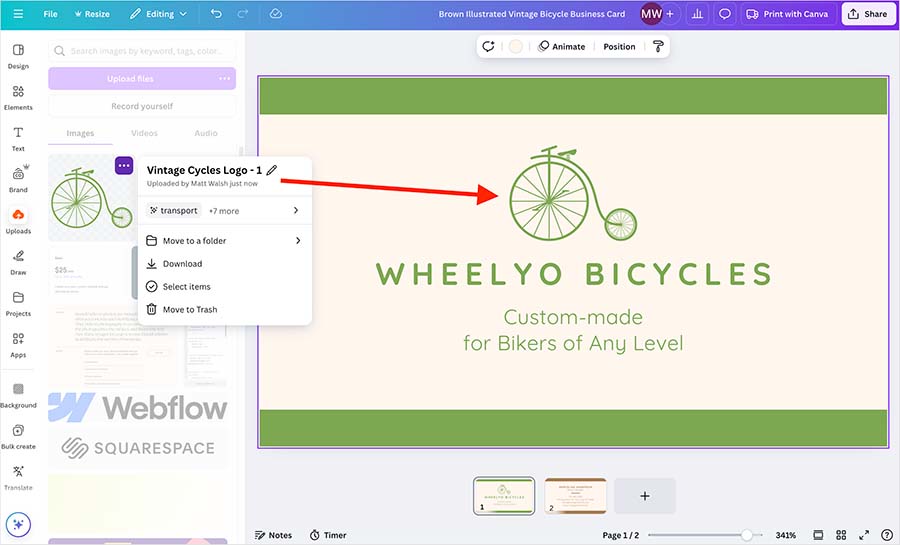Click the uploads search field
Image resolution: width=900 pixels, height=545 pixels.
coord(142,51)
